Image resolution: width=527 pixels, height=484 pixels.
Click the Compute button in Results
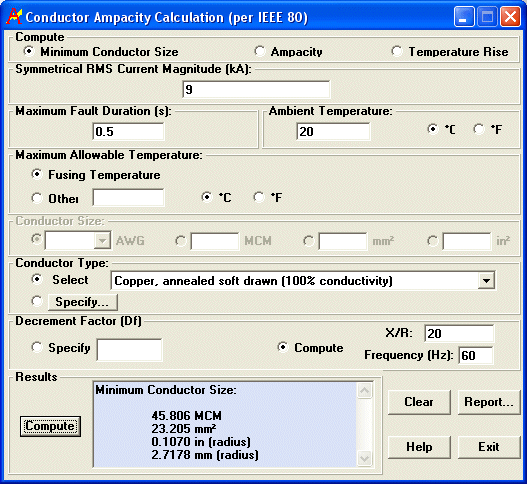tap(50, 426)
